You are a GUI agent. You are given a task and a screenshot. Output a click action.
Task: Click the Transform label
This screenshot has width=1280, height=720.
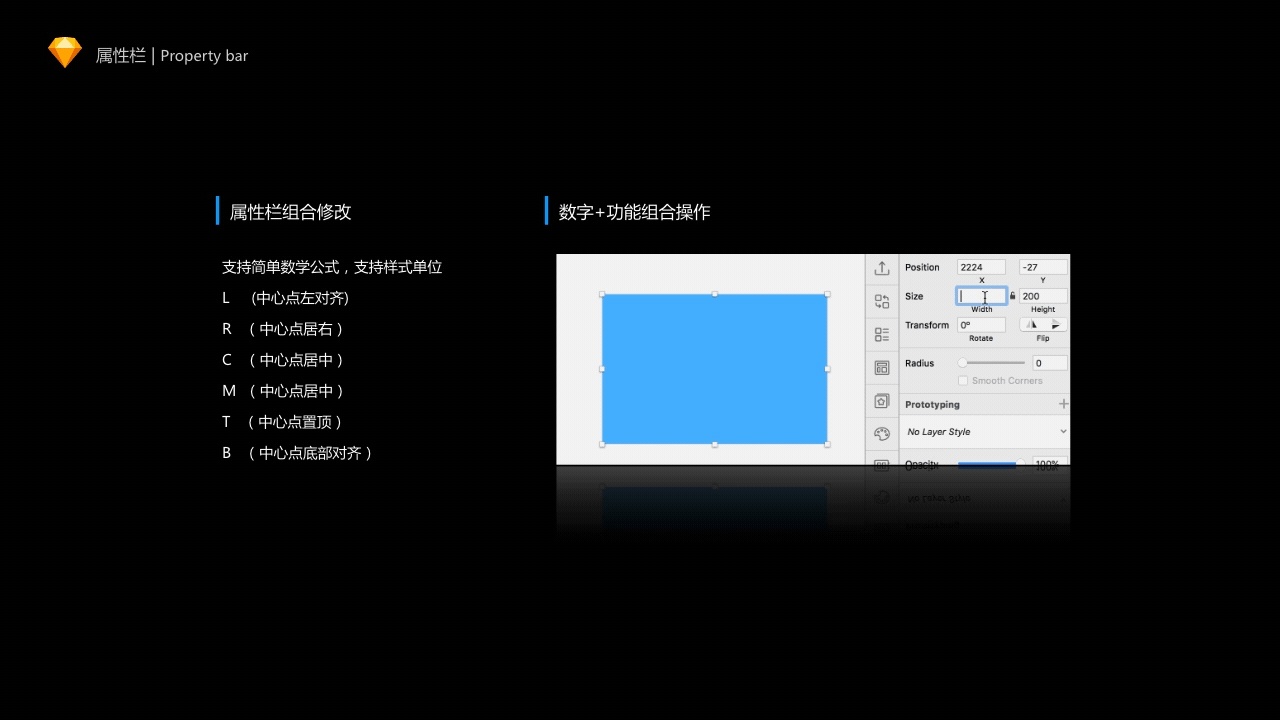click(927, 325)
